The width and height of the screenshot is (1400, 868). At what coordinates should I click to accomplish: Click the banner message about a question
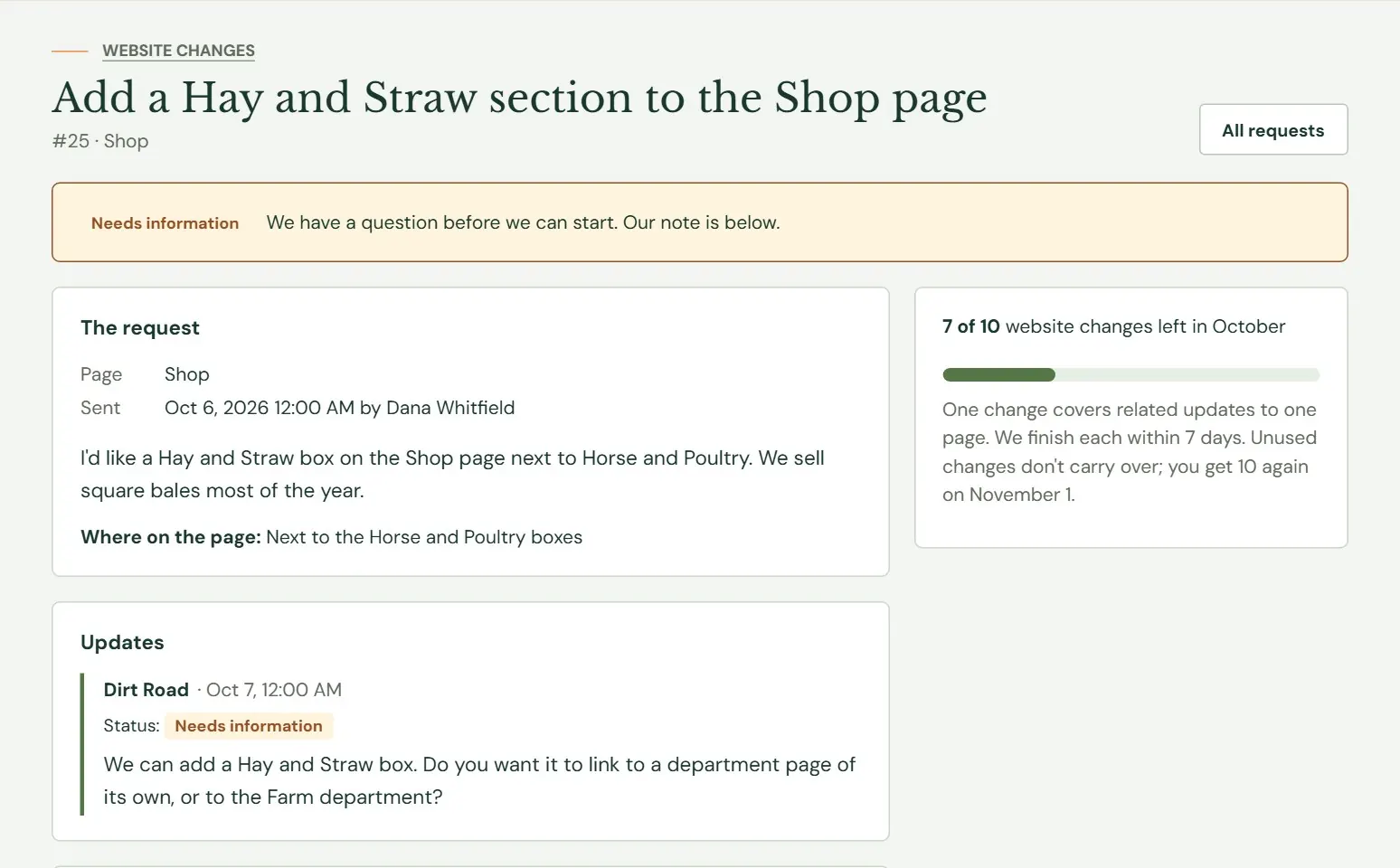tap(523, 222)
